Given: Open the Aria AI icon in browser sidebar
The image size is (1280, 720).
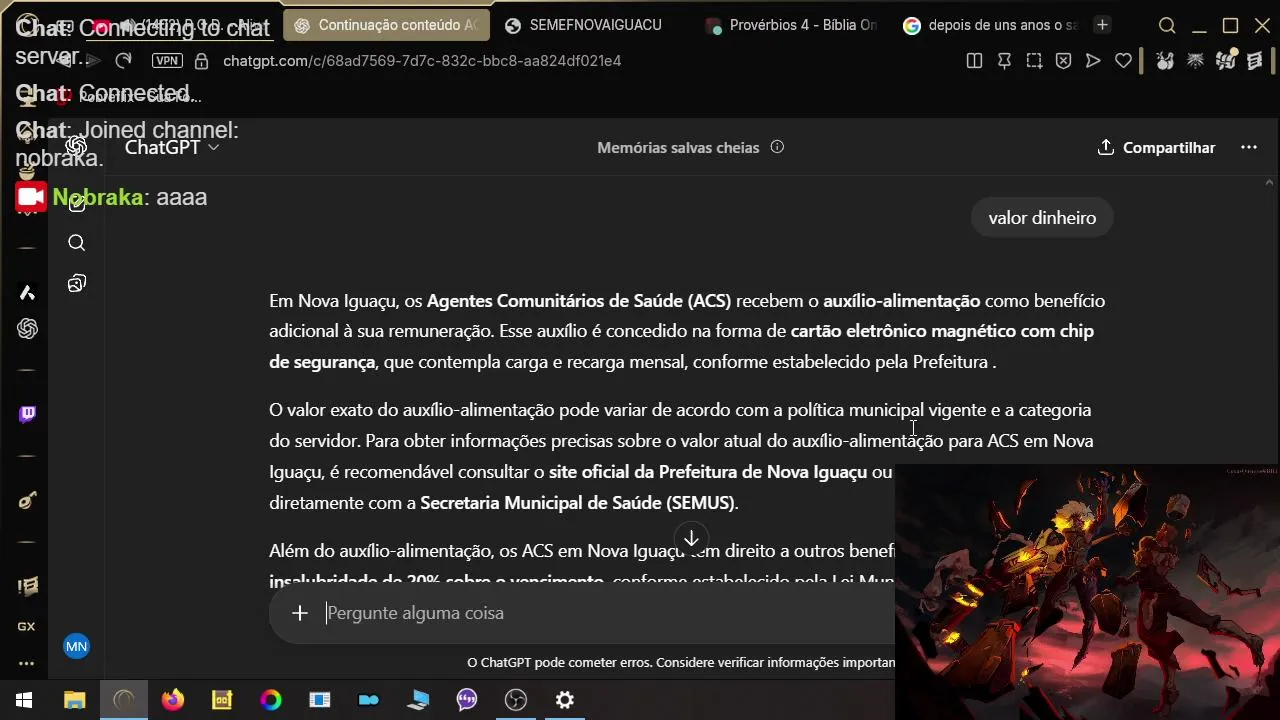Looking at the screenshot, I should (x=27, y=292).
